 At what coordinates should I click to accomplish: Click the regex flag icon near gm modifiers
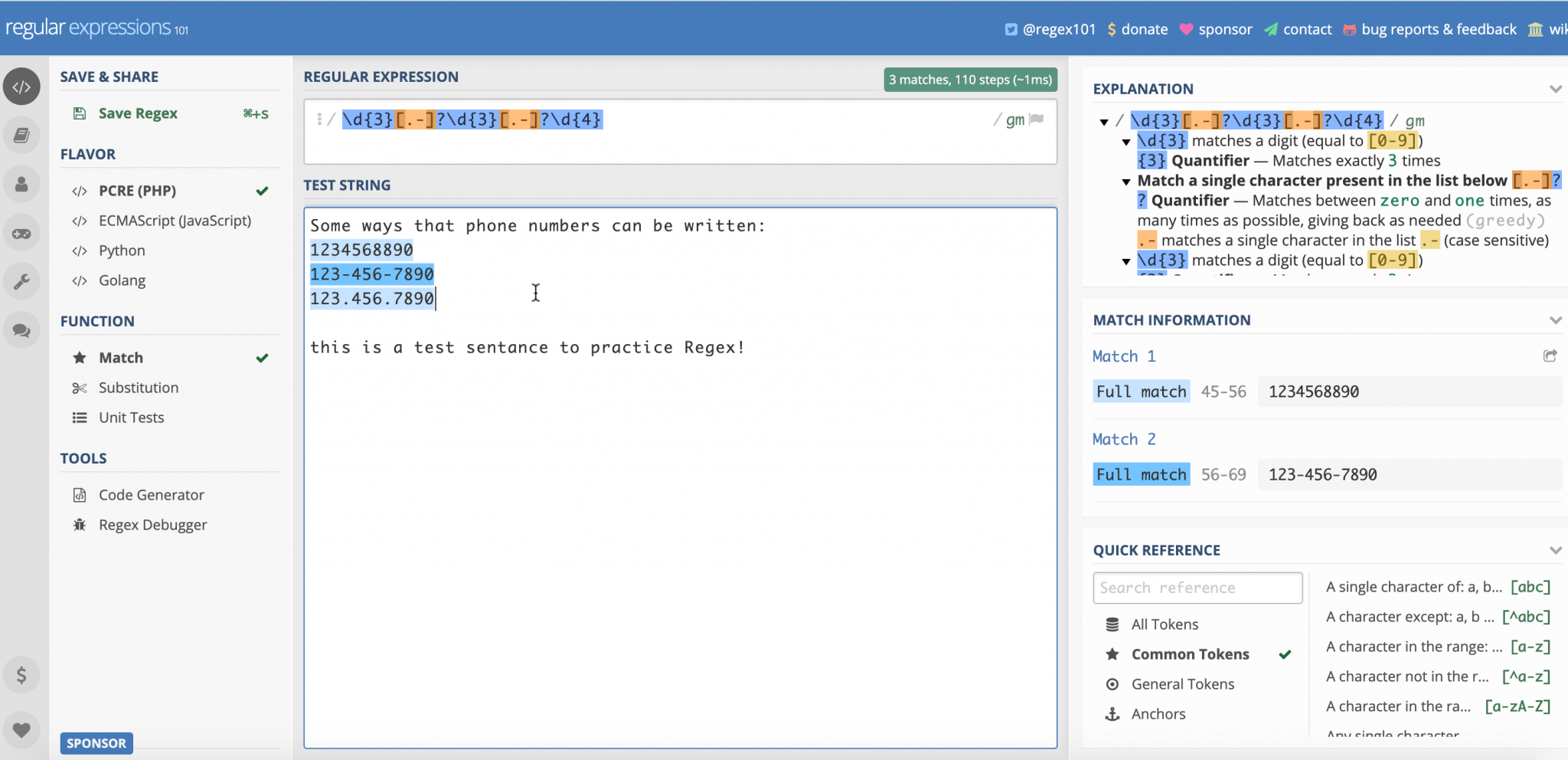point(1035,120)
